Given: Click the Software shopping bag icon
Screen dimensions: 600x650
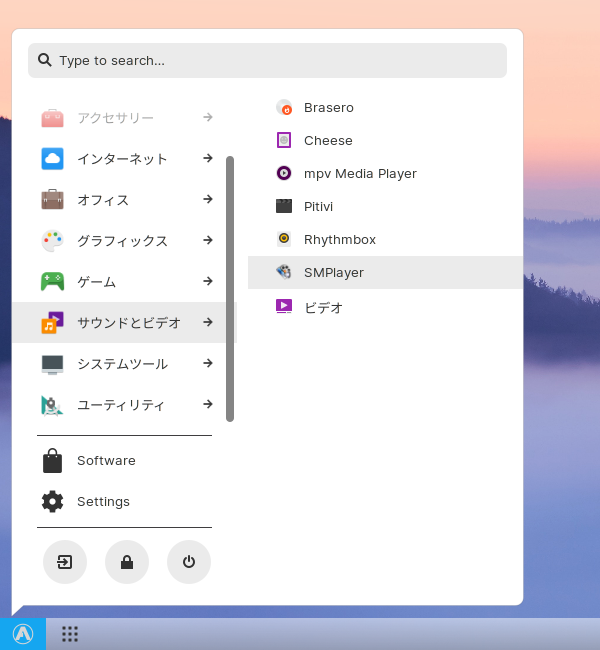Looking at the screenshot, I should click(52, 461).
